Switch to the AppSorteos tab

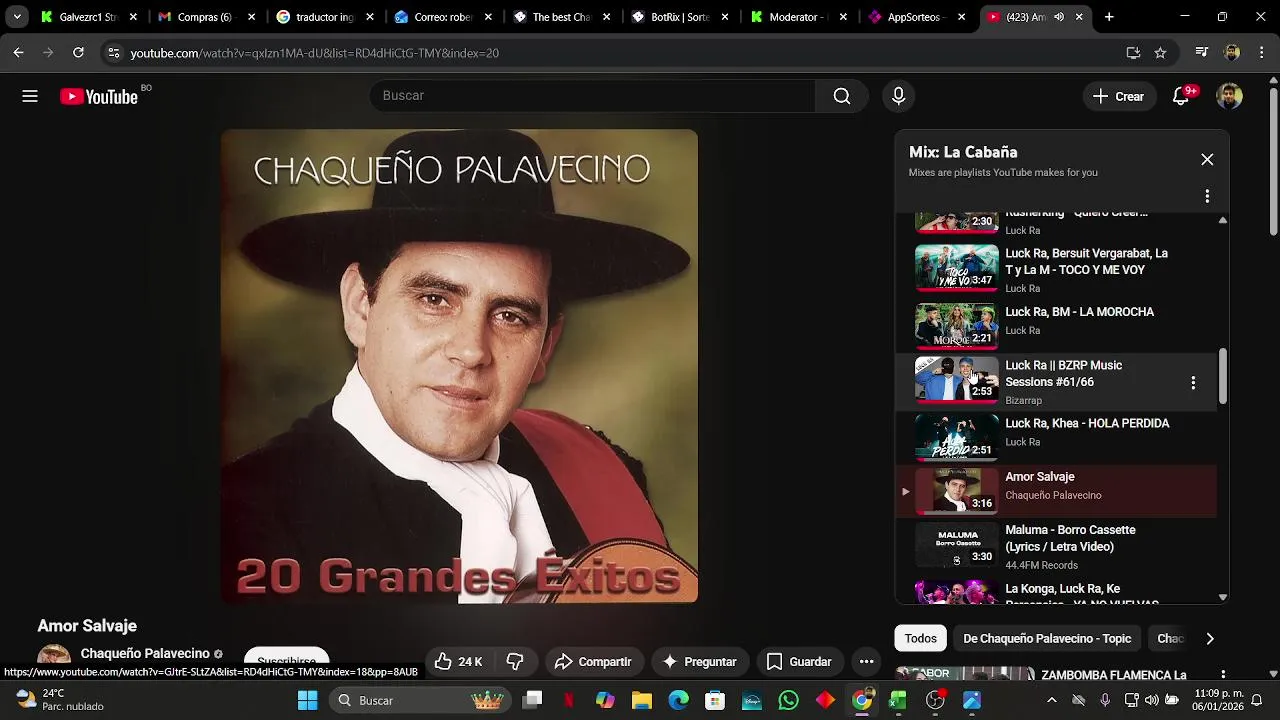coord(914,17)
